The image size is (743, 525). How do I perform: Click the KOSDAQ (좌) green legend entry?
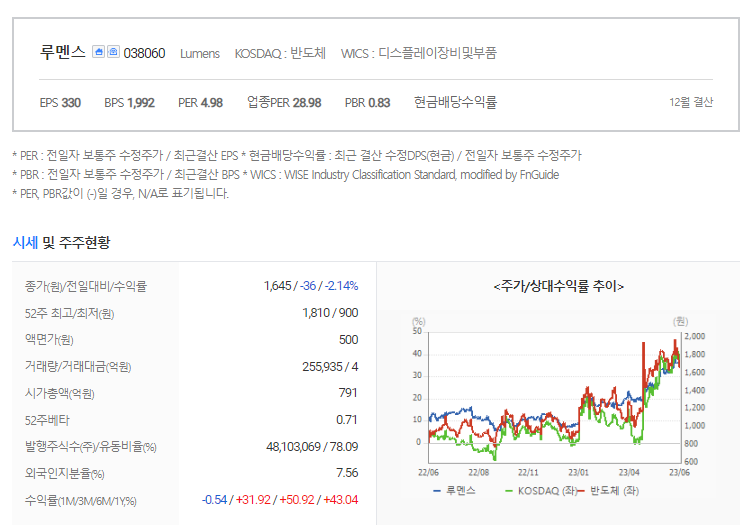(540, 491)
